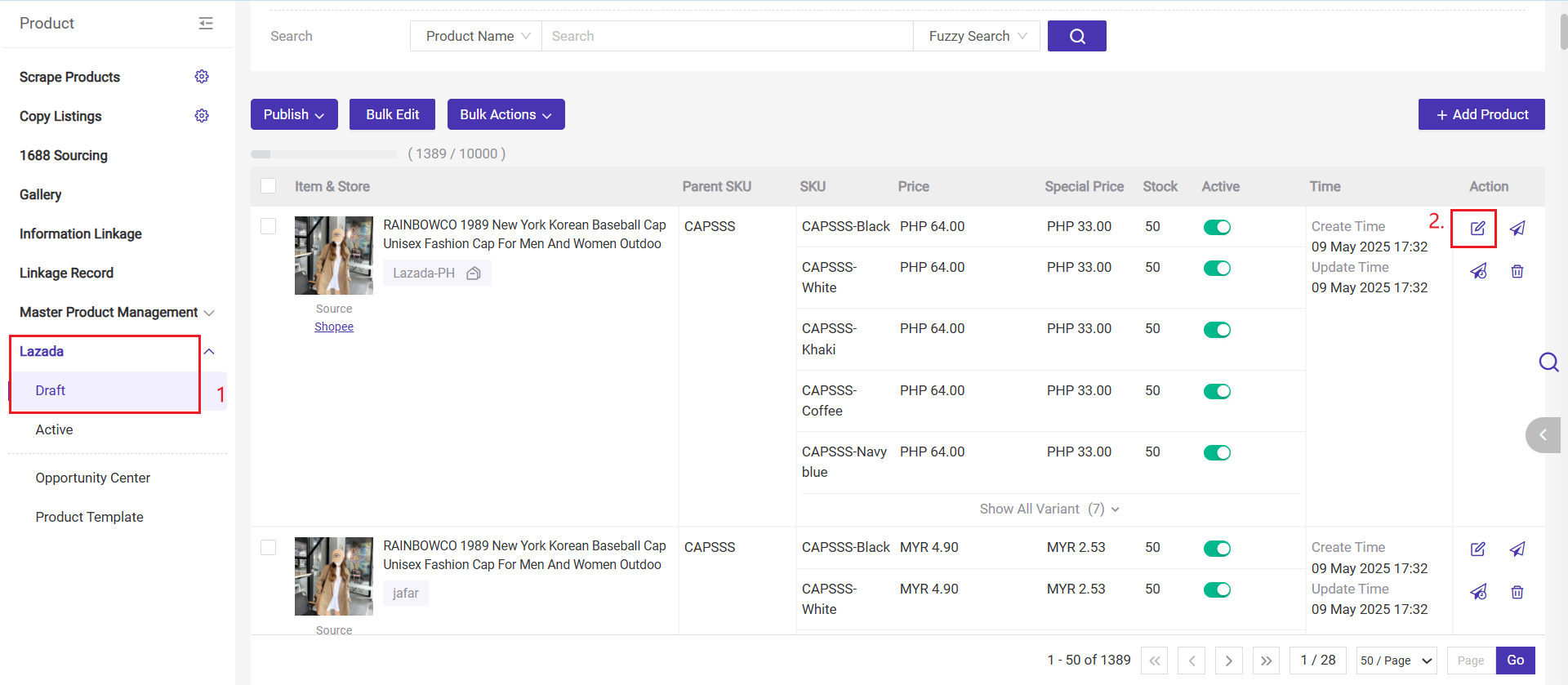
Task: Collapse the Product sidebar menu icon
Action: pos(206,24)
